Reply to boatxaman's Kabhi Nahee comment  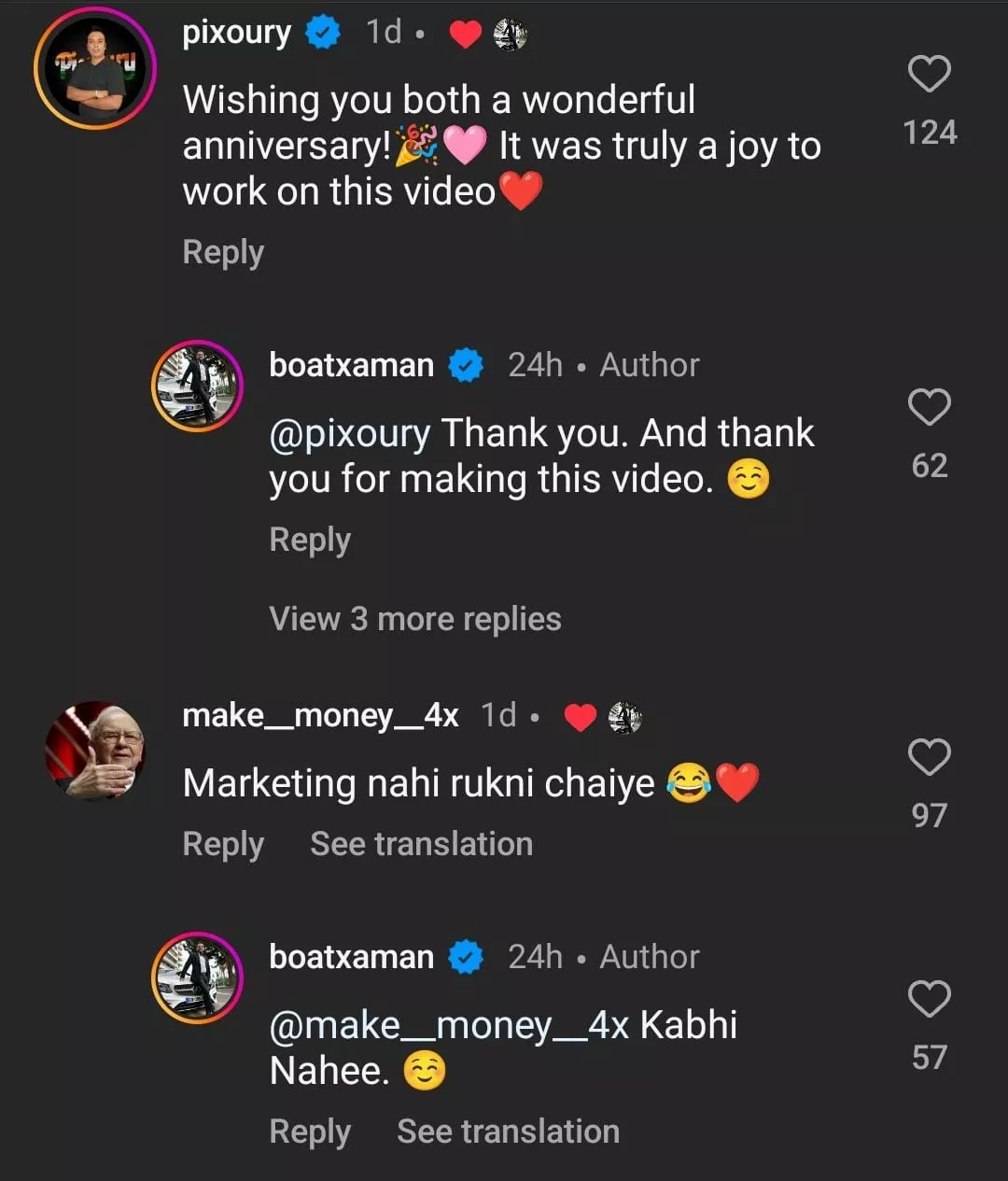(x=310, y=1132)
